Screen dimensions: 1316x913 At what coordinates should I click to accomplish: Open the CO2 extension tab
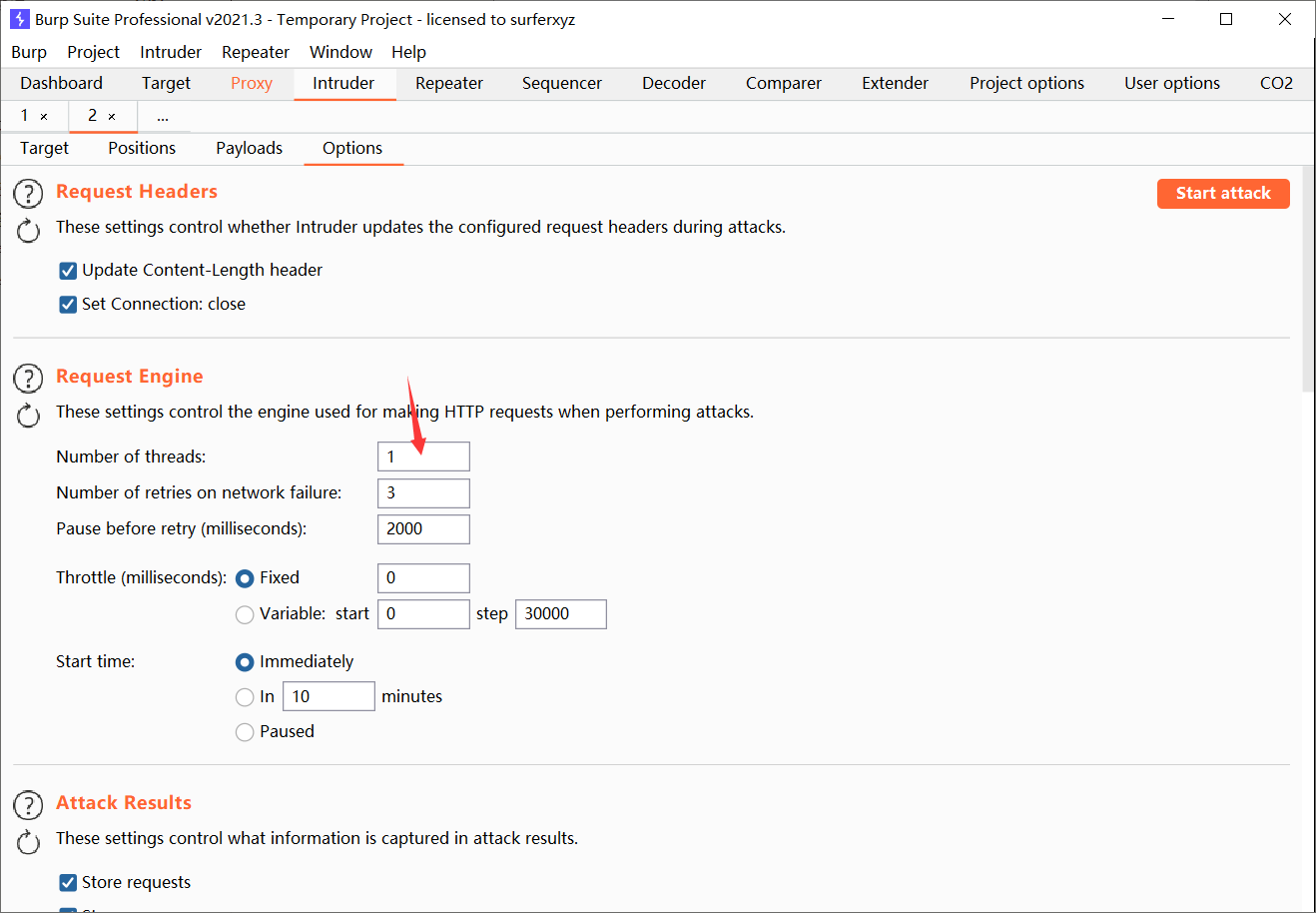pyautogui.click(x=1276, y=83)
